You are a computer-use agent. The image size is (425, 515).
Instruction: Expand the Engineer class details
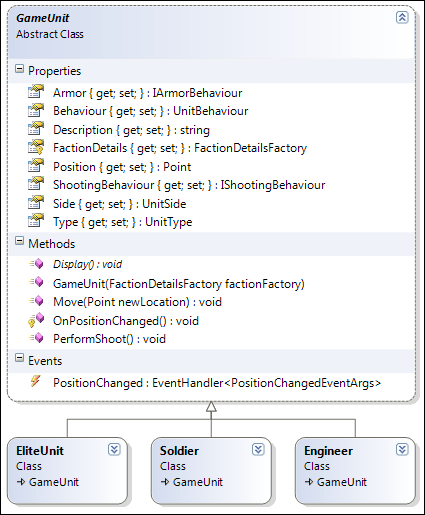coord(402,450)
